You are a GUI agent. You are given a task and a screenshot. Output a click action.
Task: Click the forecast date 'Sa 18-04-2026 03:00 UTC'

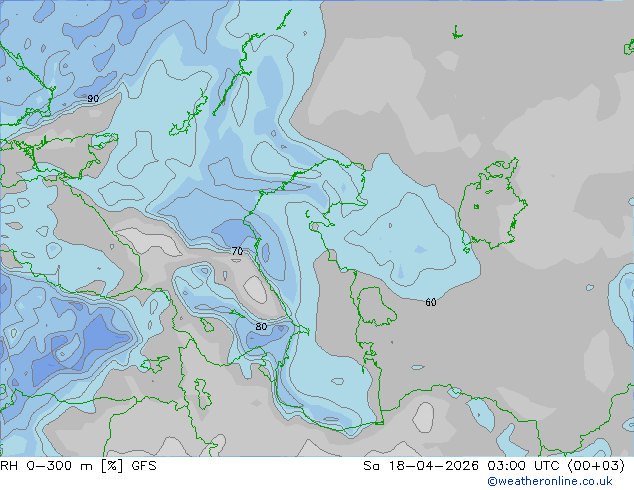click(x=463, y=466)
